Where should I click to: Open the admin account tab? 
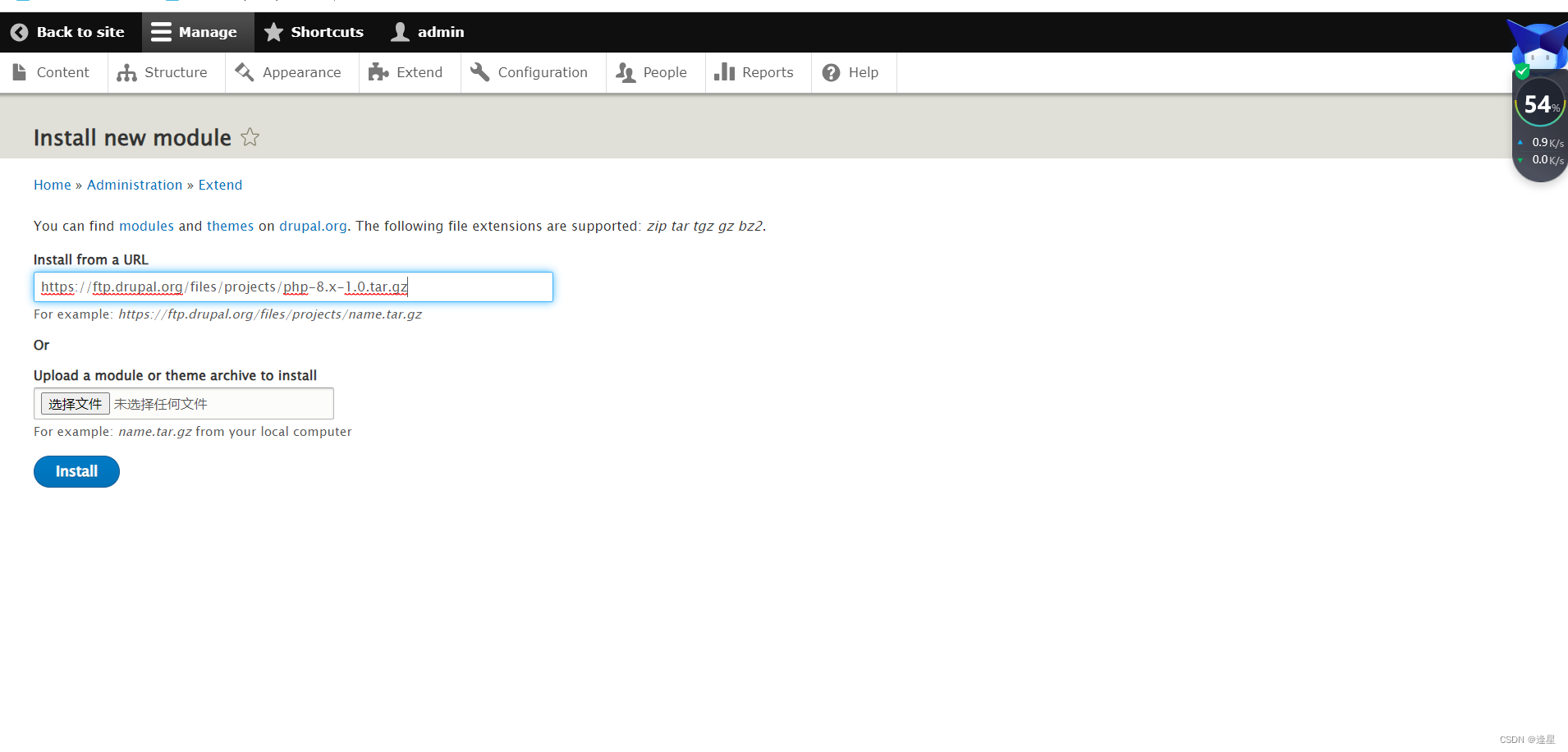tap(428, 32)
